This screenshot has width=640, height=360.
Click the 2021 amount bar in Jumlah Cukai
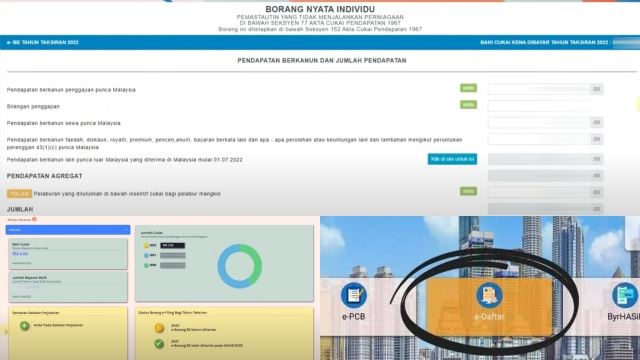click(173, 256)
